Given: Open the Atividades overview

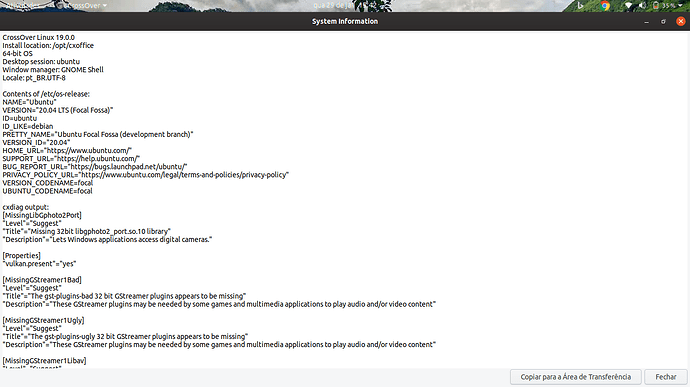Looking at the screenshot, I should click(23, 6).
